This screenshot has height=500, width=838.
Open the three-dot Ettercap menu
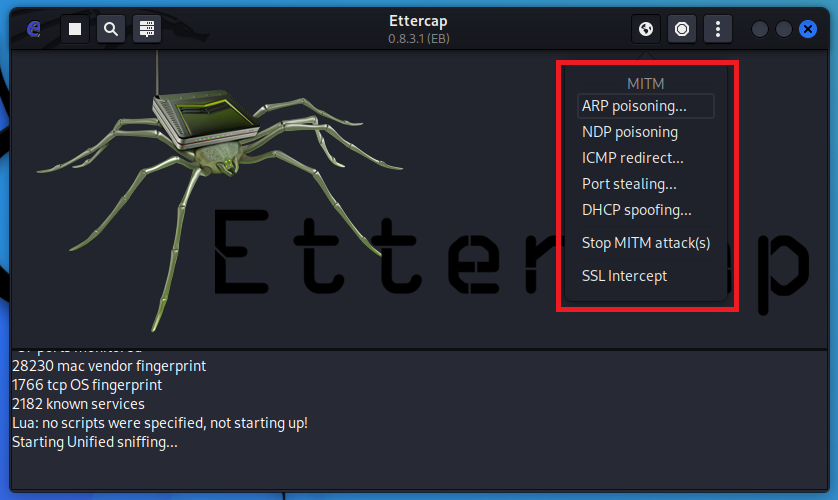pyautogui.click(x=718, y=29)
